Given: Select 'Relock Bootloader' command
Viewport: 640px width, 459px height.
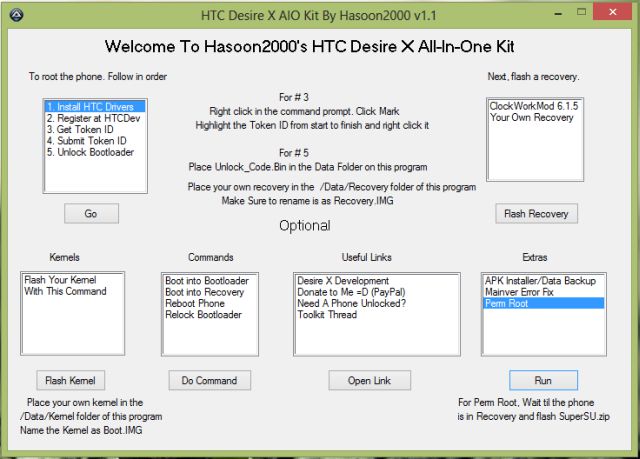Looking at the screenshot, I should 210,315.
